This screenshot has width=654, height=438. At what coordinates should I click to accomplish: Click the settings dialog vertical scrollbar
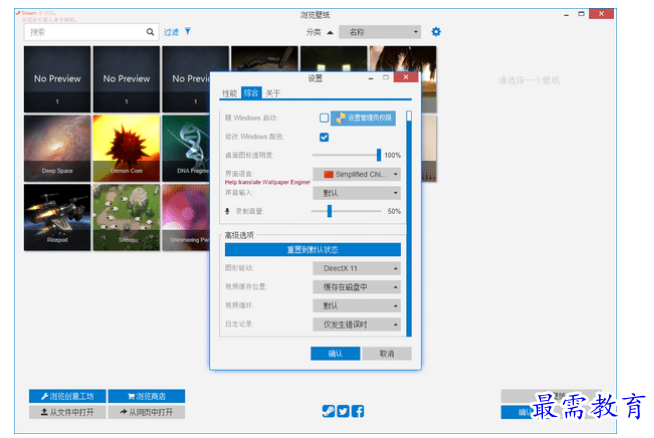click(x=409, y=223)
